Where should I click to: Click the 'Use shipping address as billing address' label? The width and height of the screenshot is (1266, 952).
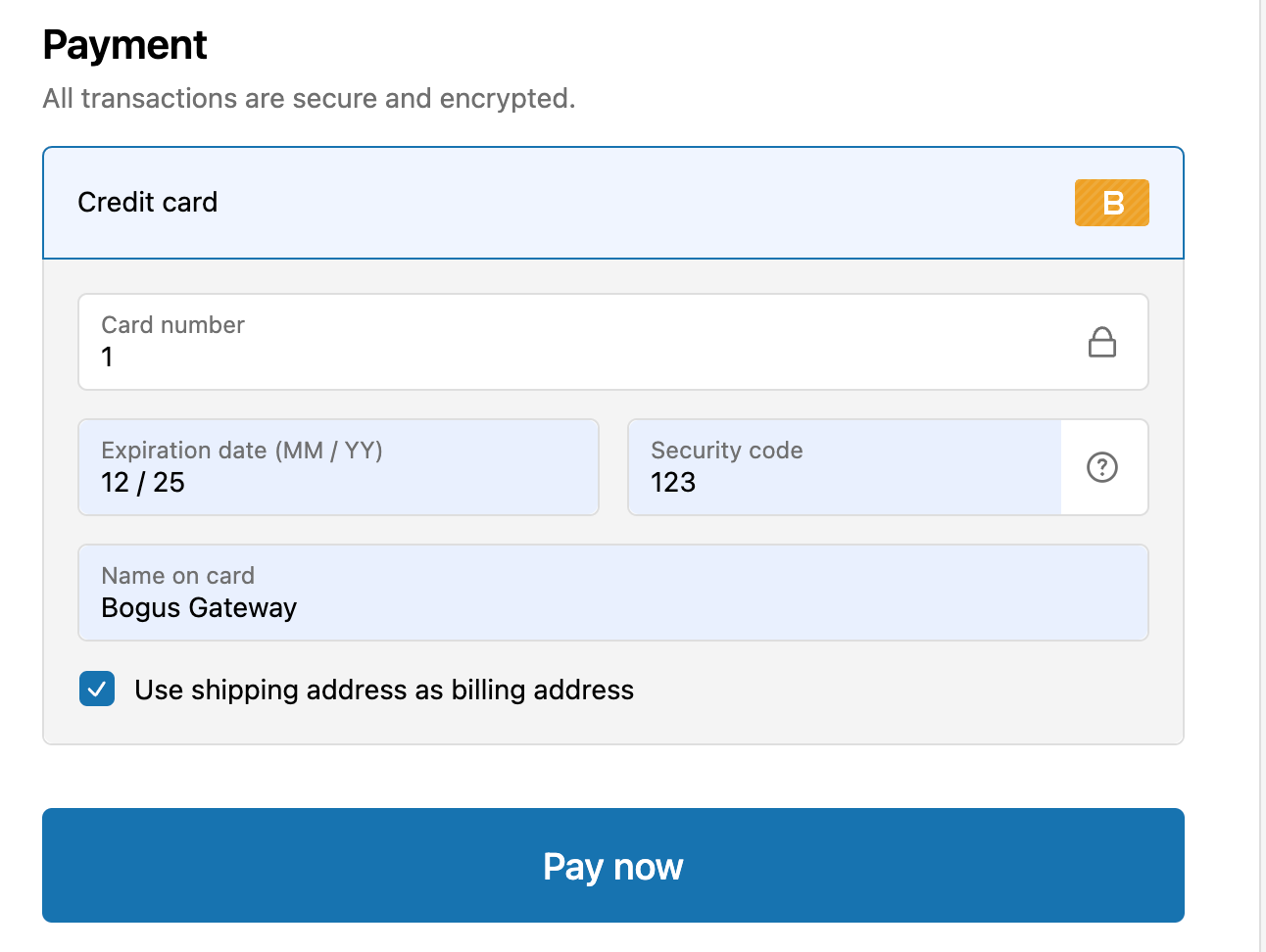tap(384, 690)
